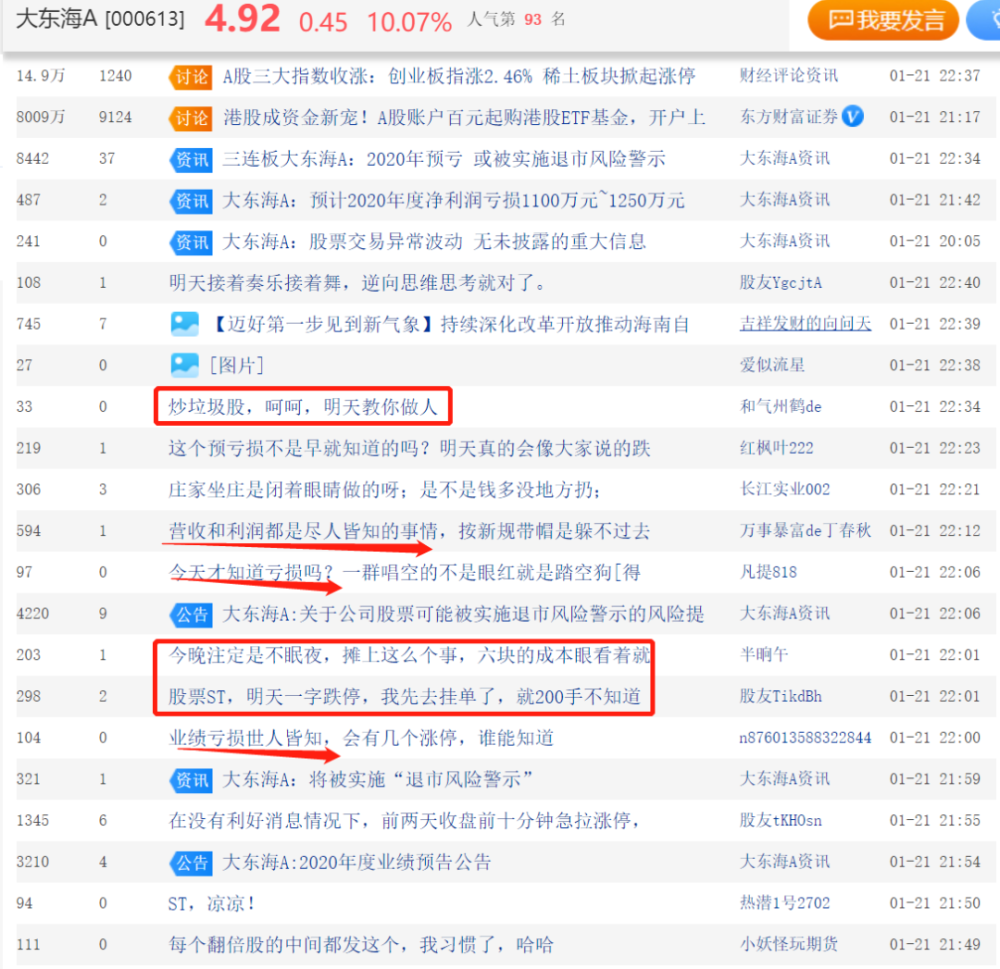This screenshot has width=1000, height=969.
Task: Click the percent change 10.07%
Action: point(409,22)
